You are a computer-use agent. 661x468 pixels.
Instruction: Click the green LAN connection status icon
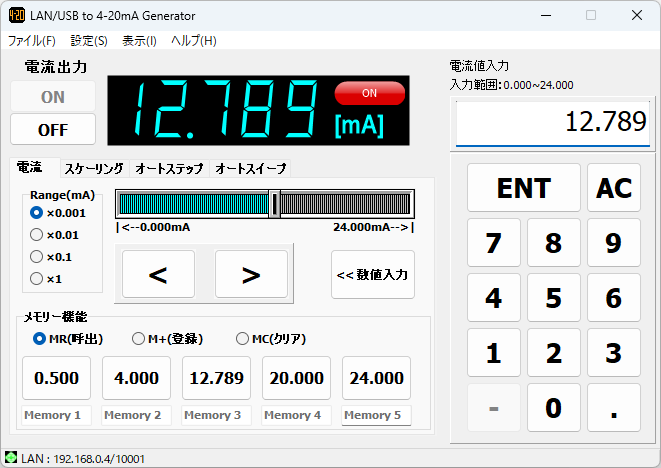(x=11, y=457)
